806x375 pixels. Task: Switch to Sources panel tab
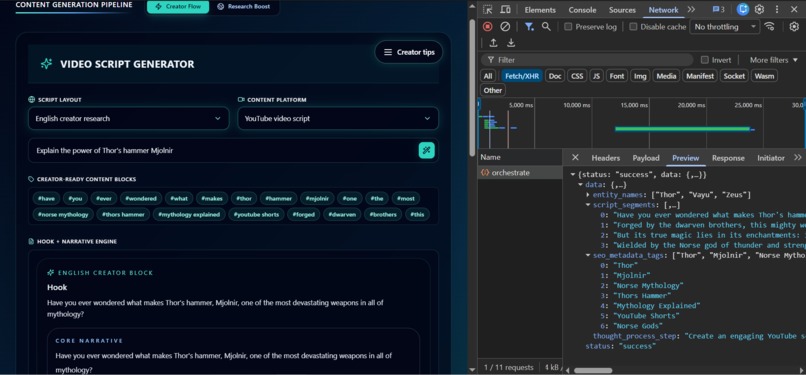coord(622,10)
